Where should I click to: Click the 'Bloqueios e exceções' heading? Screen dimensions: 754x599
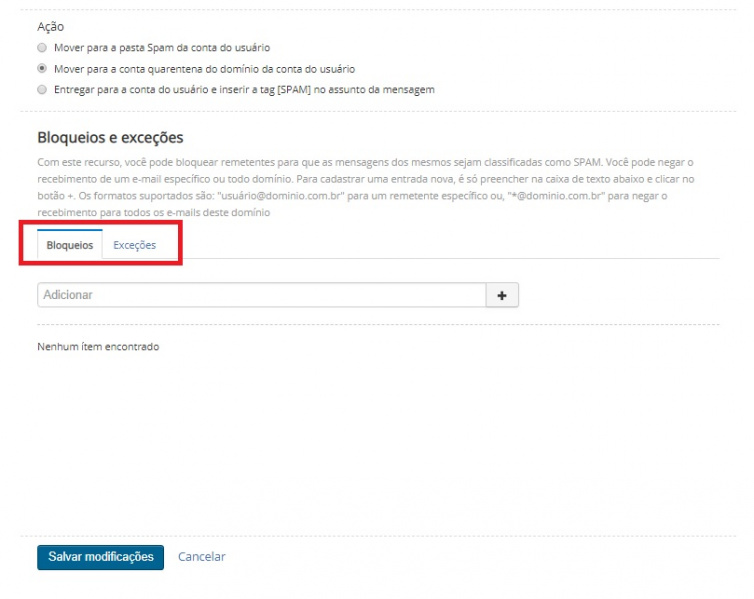point(110,138)
